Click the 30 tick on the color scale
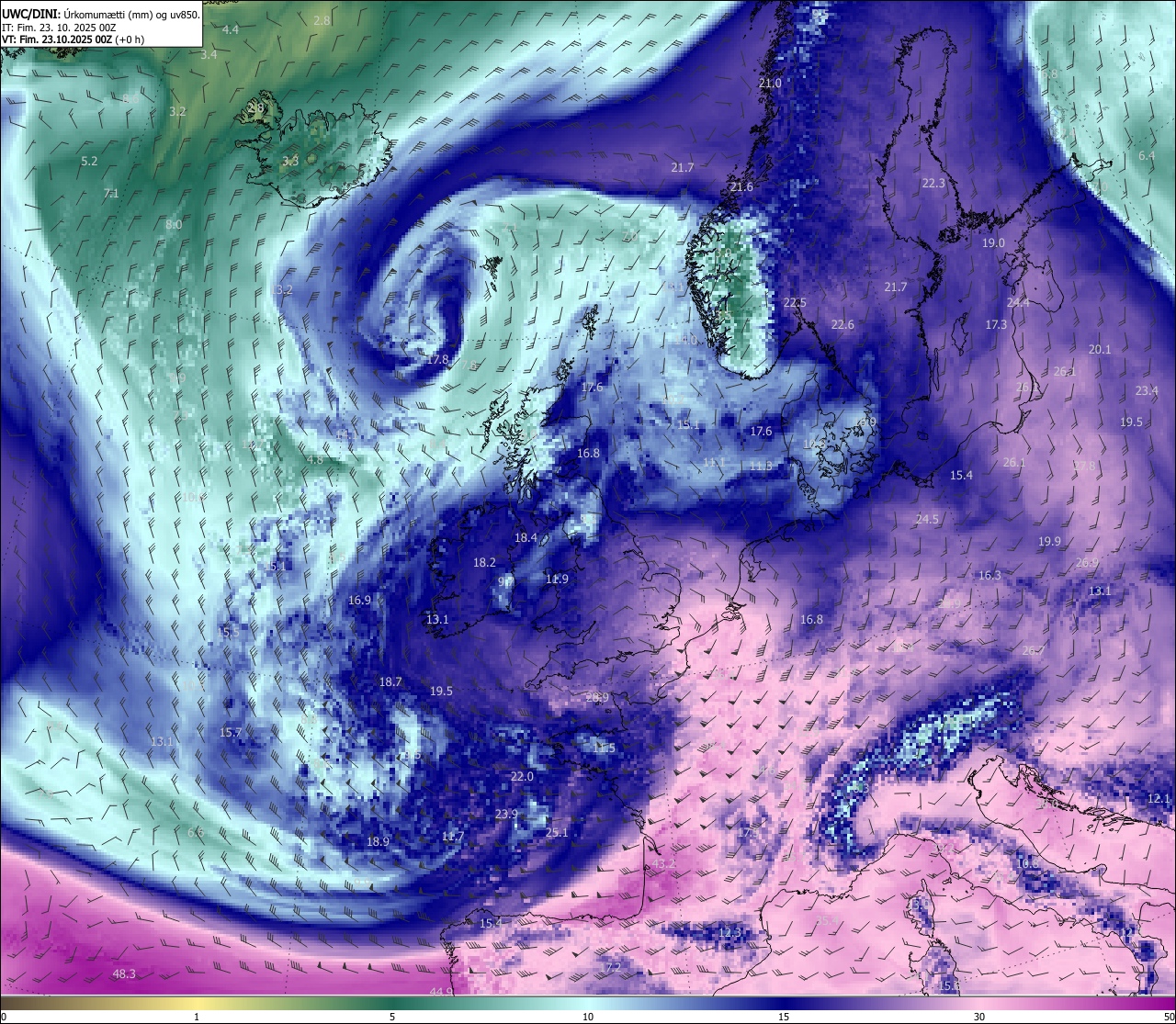 [979, 1017]
